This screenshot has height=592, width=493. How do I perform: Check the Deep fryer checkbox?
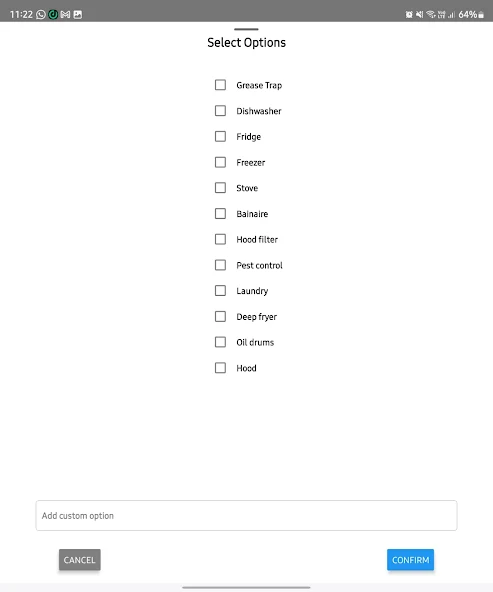[220, 316]
